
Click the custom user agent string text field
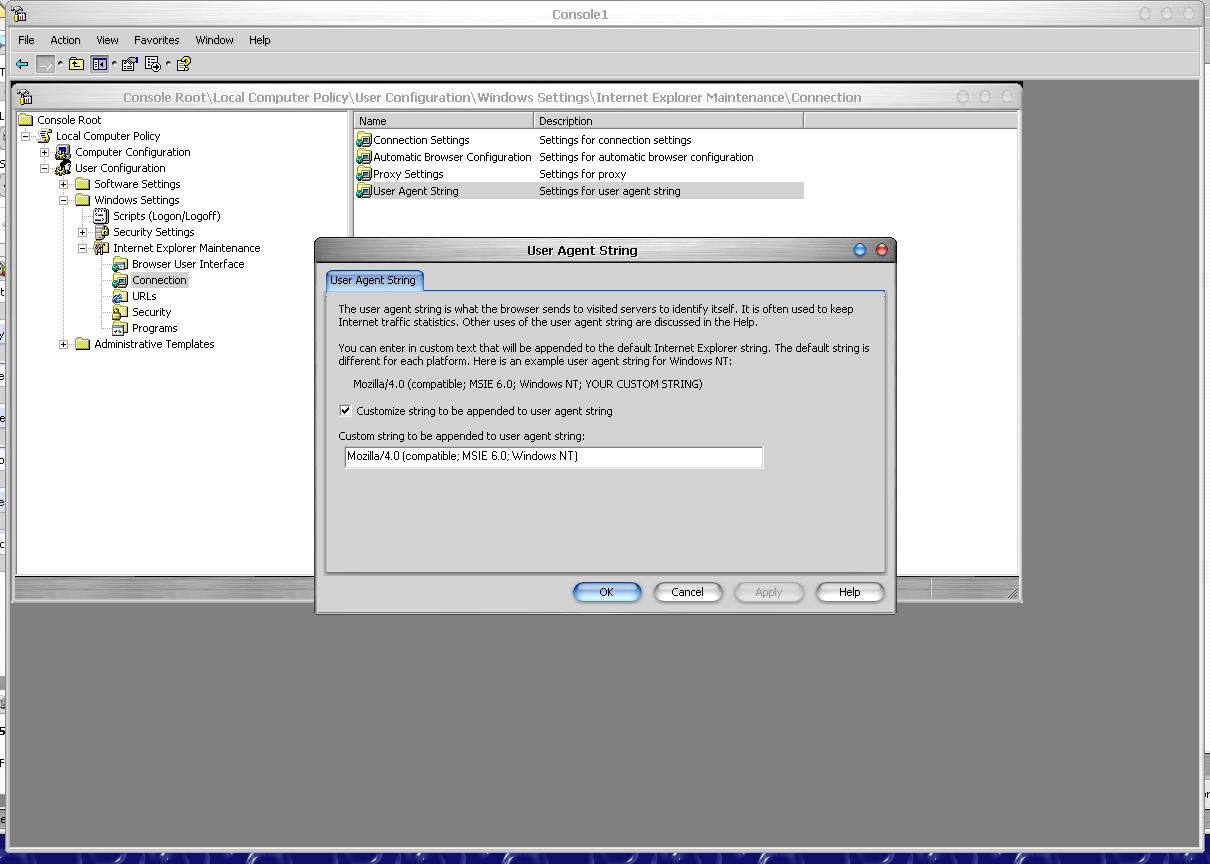pos(553,456)
